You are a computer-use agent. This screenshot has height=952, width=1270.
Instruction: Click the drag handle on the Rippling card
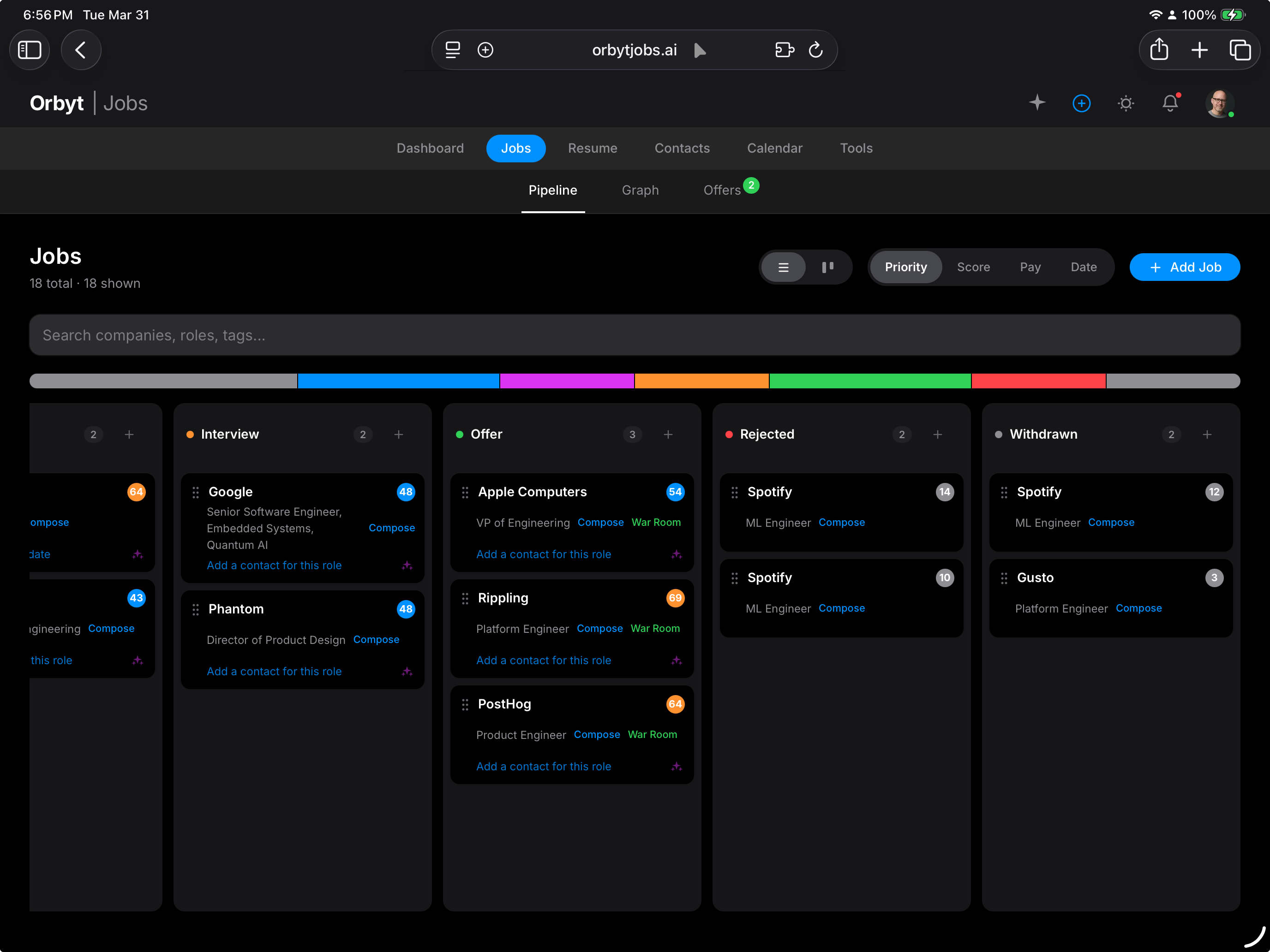pyautogui.click(x=465, y=598)
